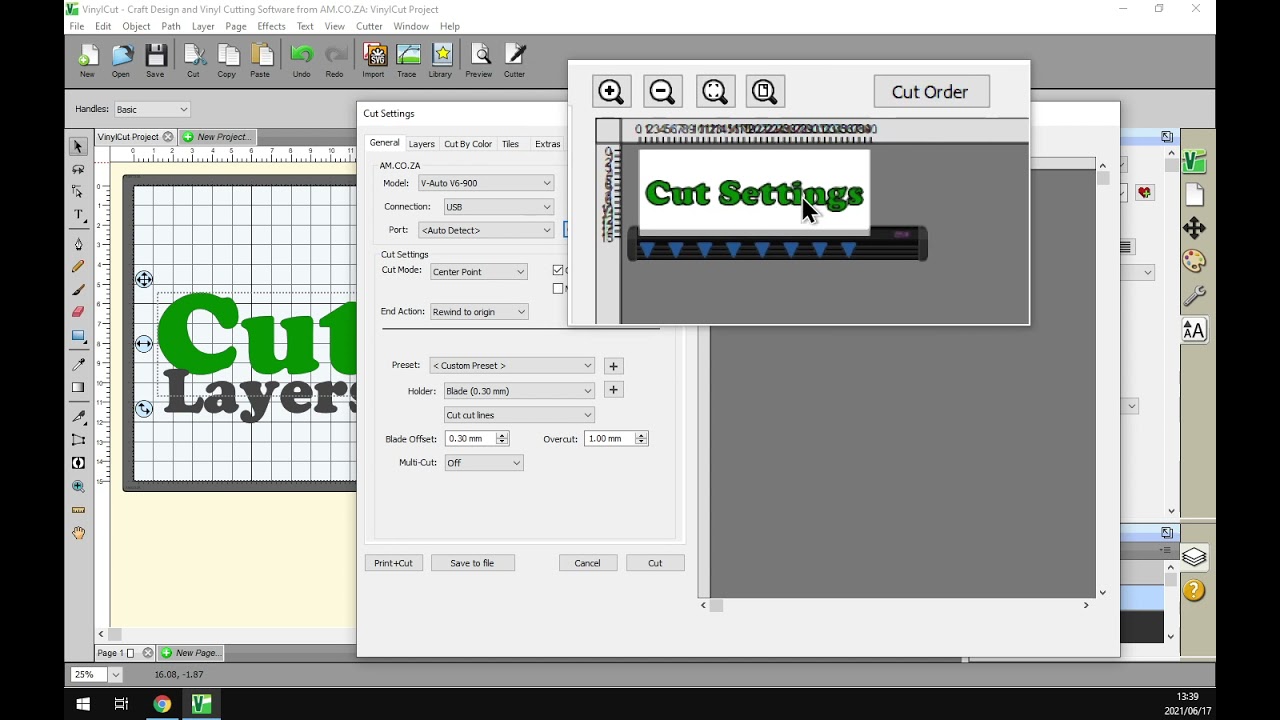This screenshot has height=720, width=1280.
Task: Open the Preset Custom Preset dropdown
Action: click(512, 366)
